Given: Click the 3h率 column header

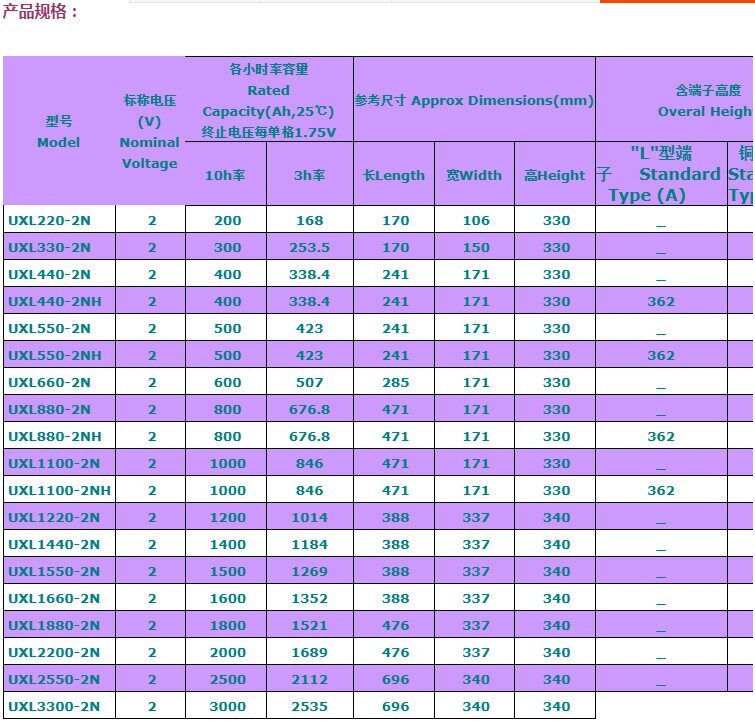Looking at the screenshot, I should (310, 175).
